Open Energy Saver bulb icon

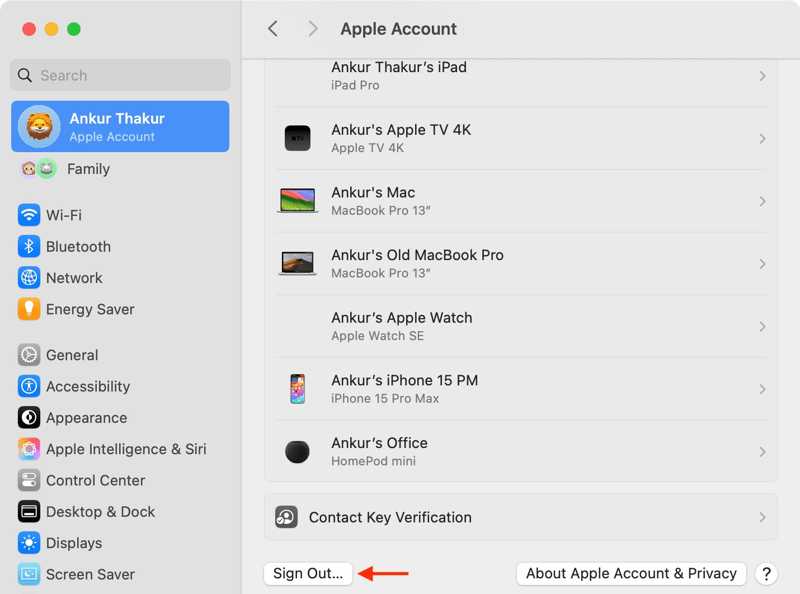(x=29, y=309)
